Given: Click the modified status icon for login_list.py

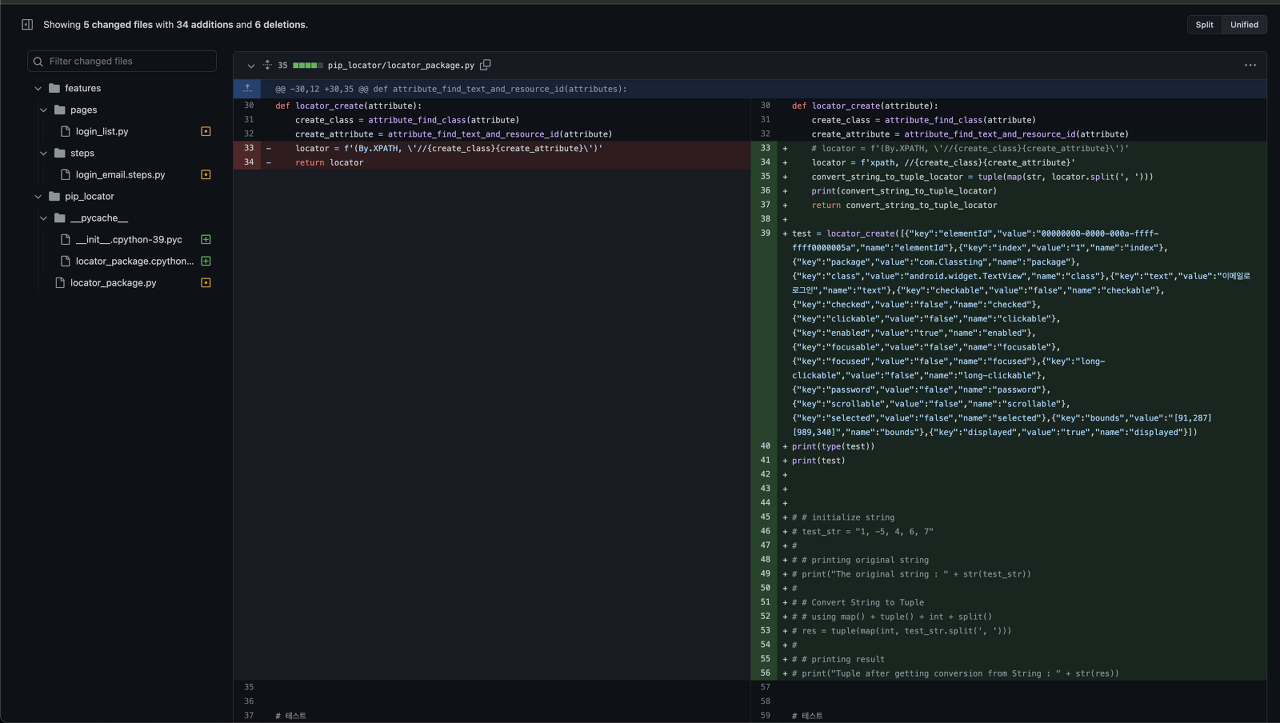Looking at the screenshot, I should pos(206,131).
